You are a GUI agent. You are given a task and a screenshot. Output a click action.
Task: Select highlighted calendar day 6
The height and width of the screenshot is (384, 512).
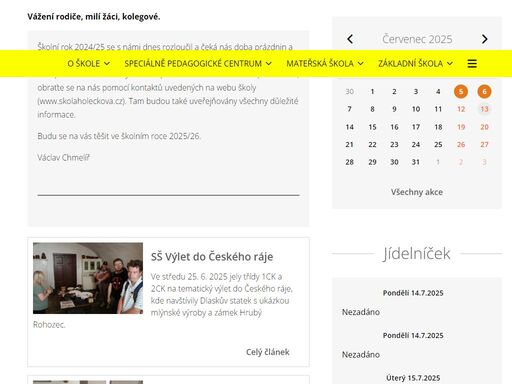[x=484, y=91]
